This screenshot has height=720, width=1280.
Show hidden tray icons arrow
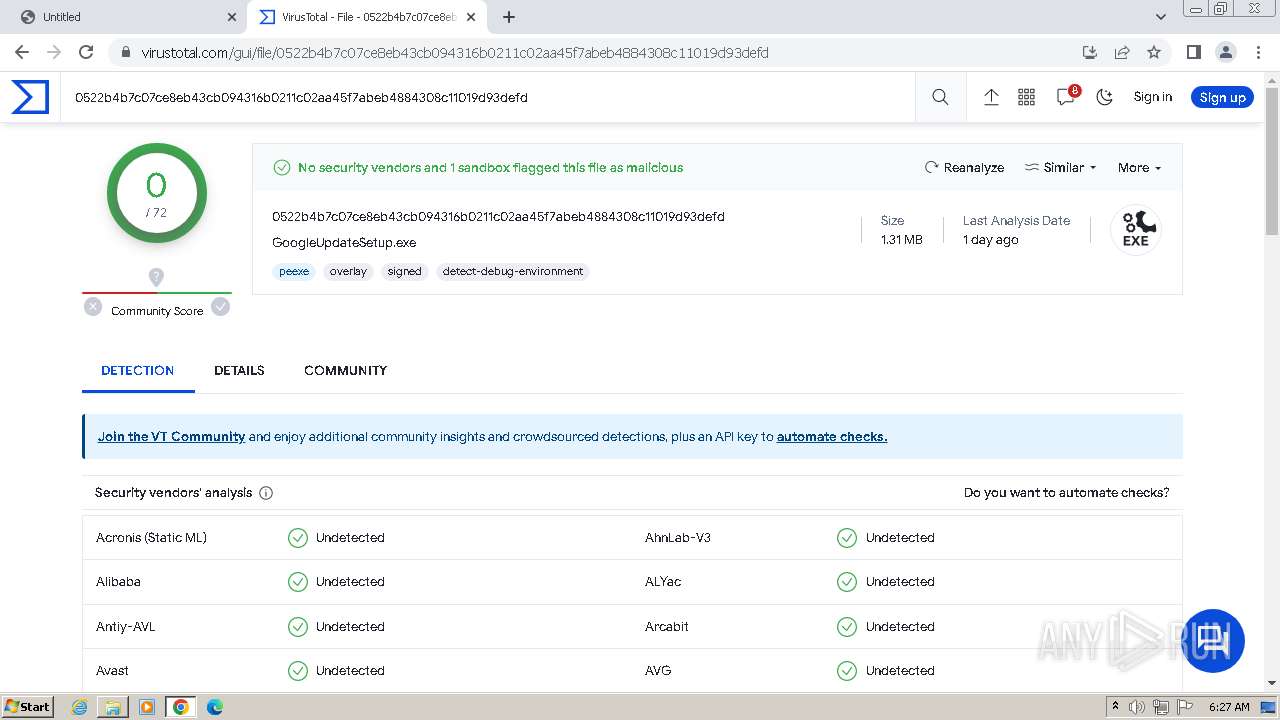[x=1115, y=707]
